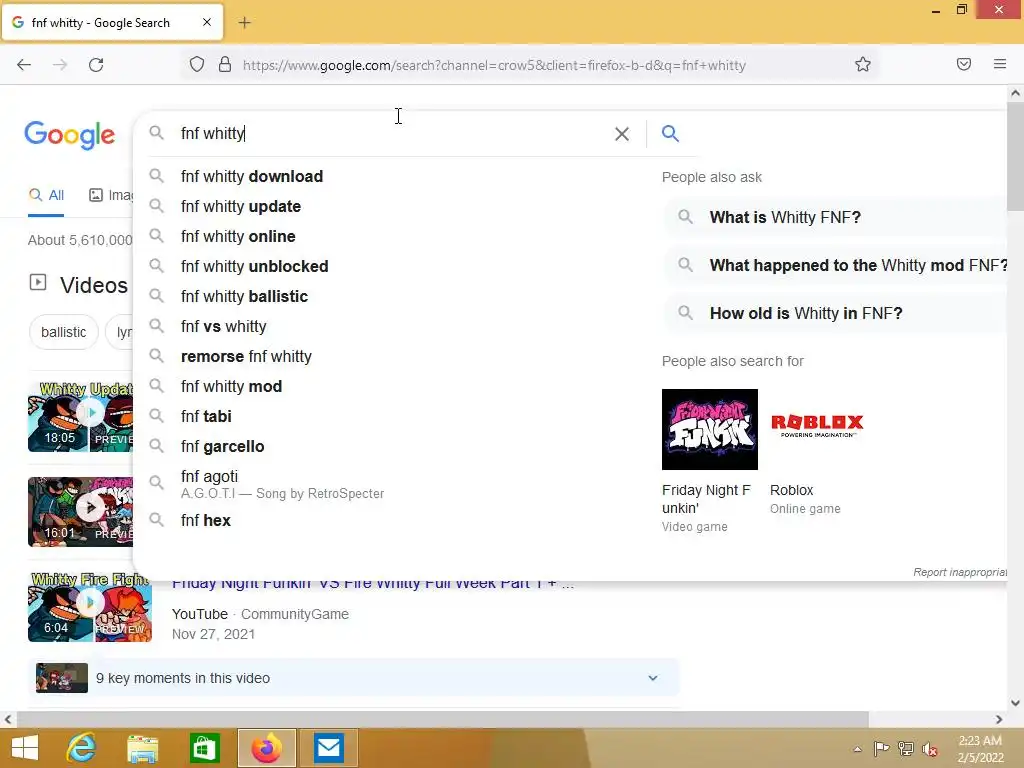Click scroll right arrow on horizontal scrollbar
The image size is (1024, 768).
(999, 719)
